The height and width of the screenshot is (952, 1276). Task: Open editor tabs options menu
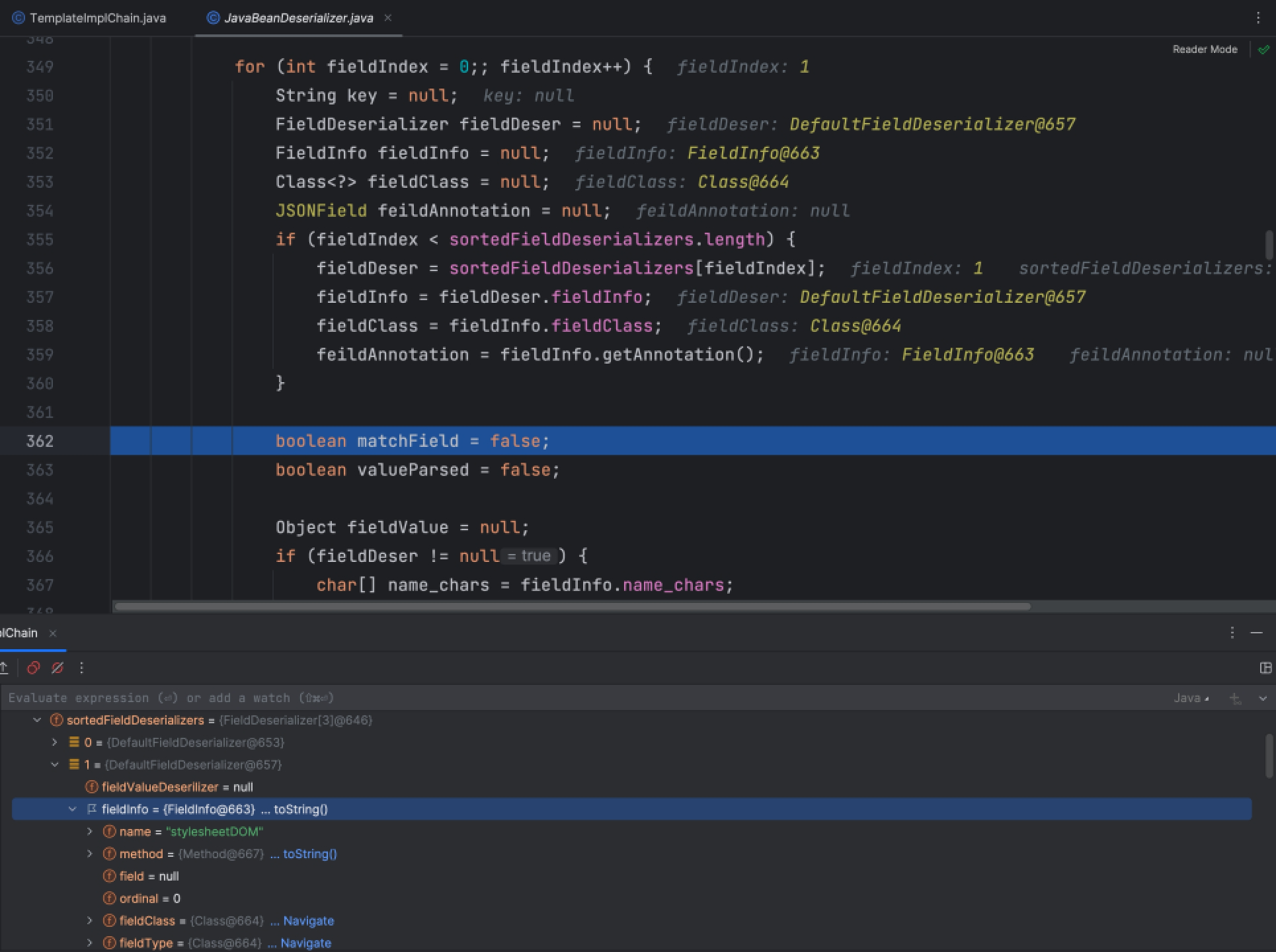1258,18
